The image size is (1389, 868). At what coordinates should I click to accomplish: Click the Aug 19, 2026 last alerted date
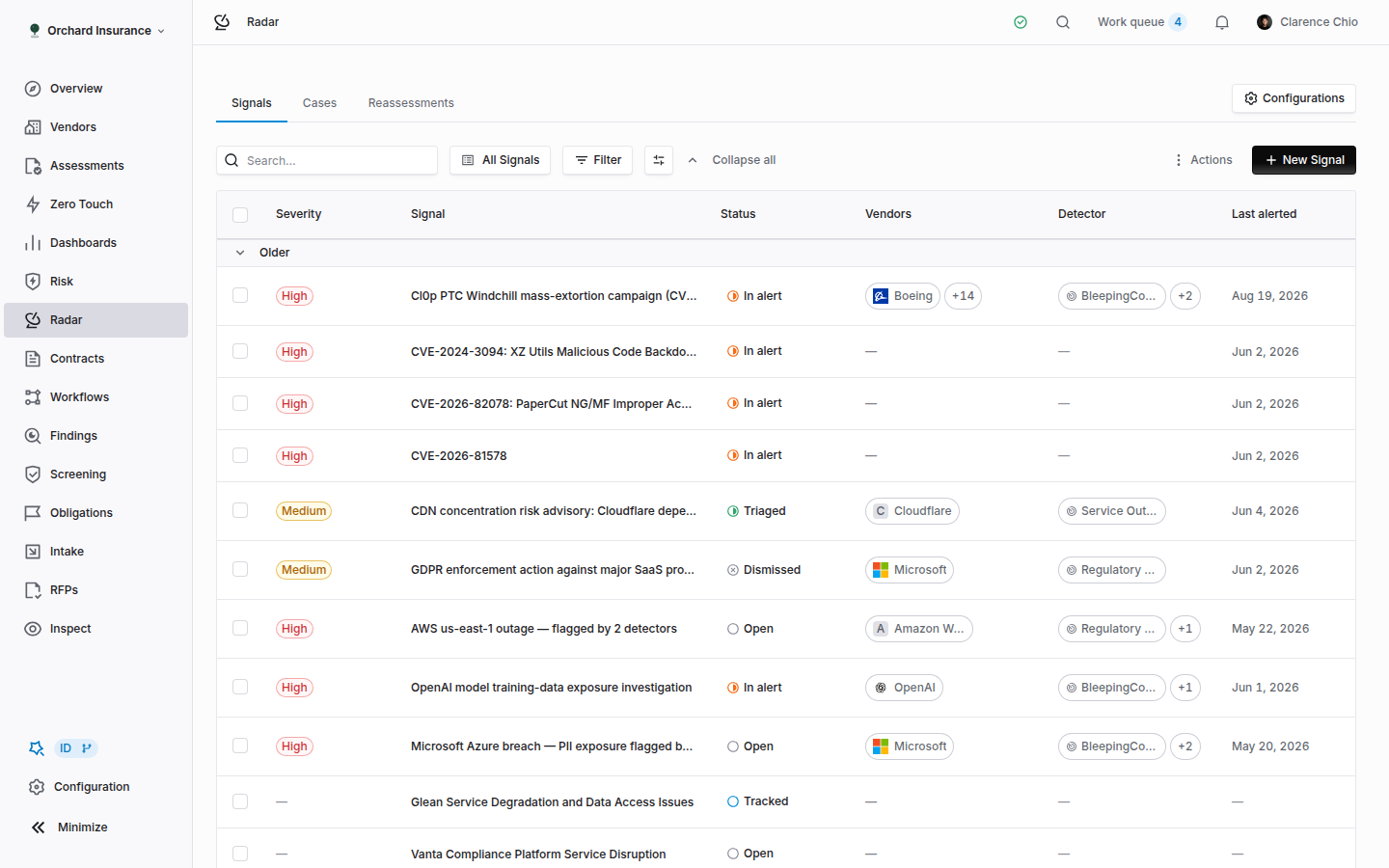click(x=1269, y=296)
